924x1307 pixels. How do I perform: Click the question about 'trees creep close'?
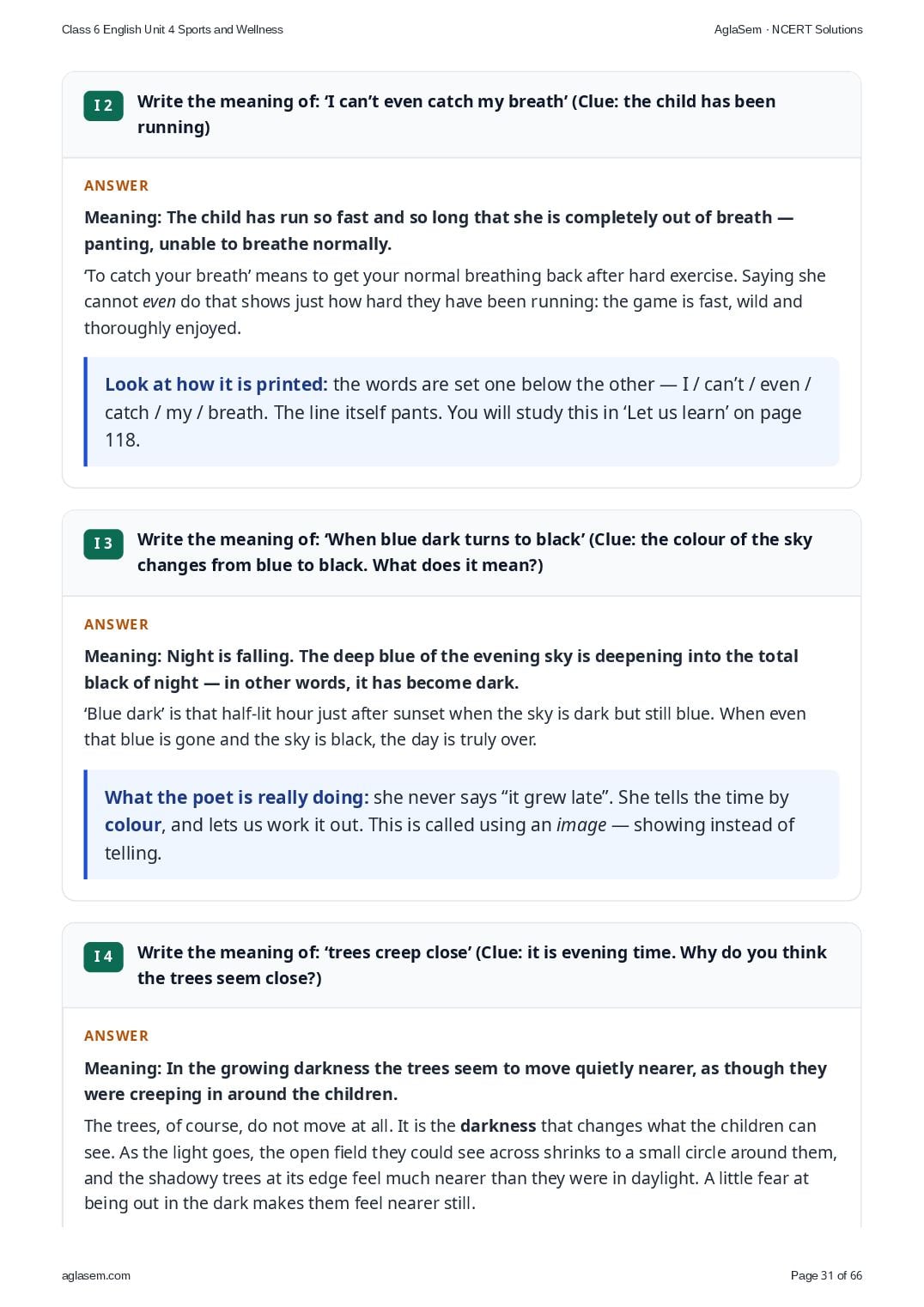(x=482, y=965)
